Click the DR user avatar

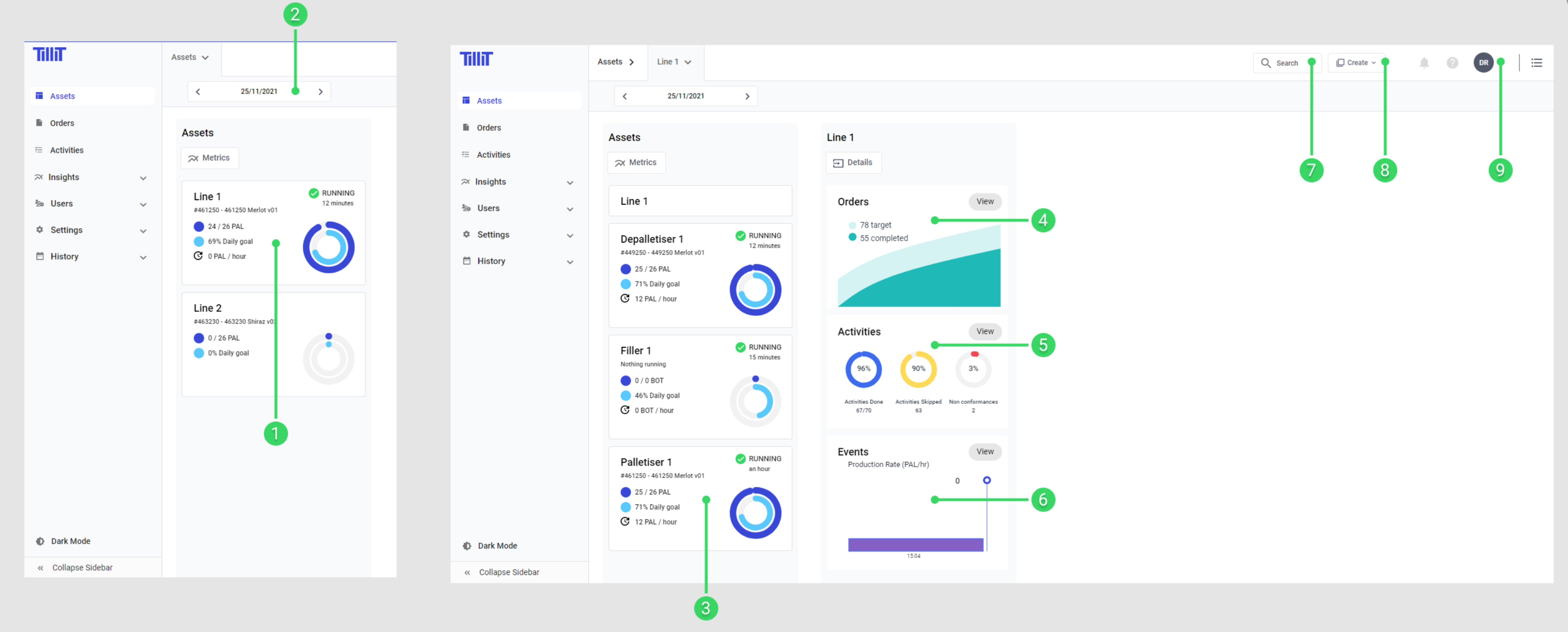click(x=1483, y=63)
